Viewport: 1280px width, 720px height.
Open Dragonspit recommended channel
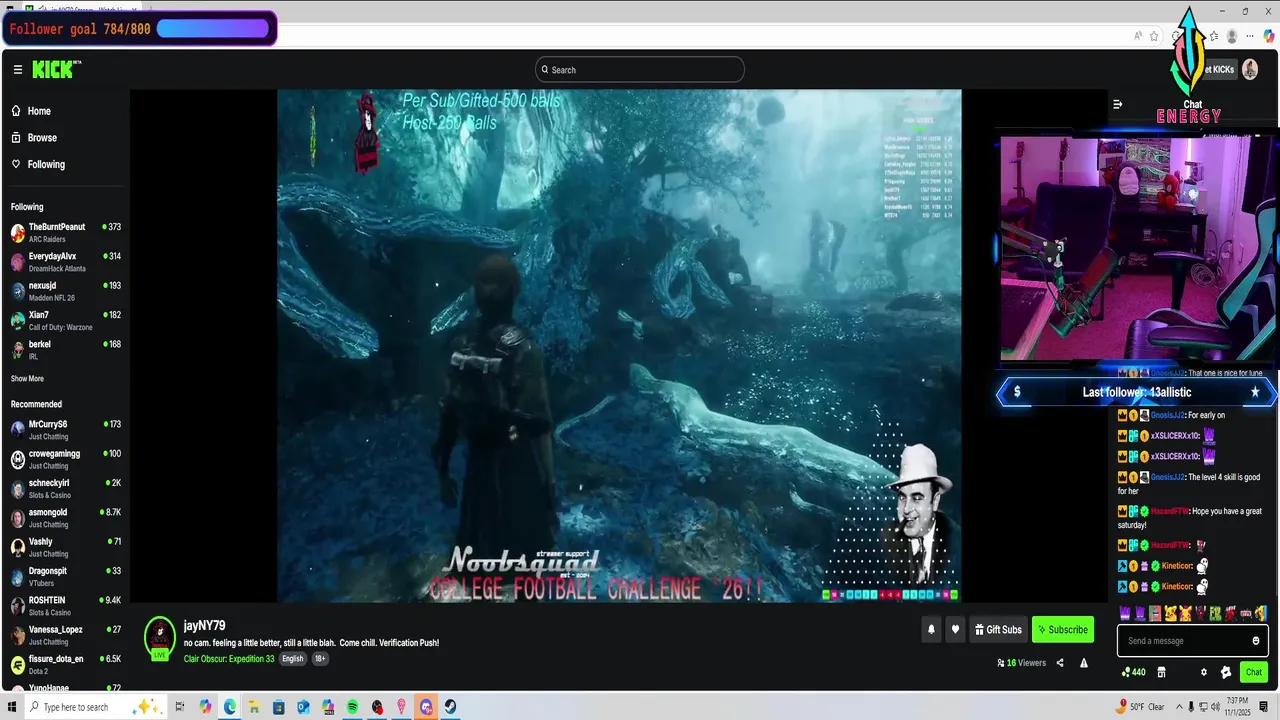pyautogui.click(x=65, y=576)
